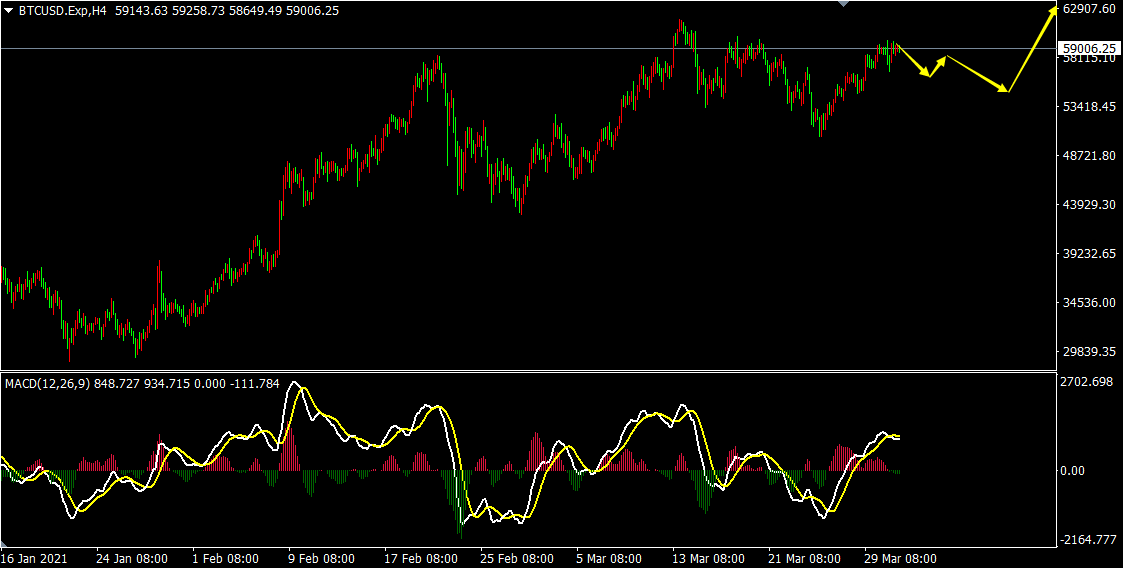
Task: Click the 29839.35 price axis label
Action: (x=1089, y=352)
